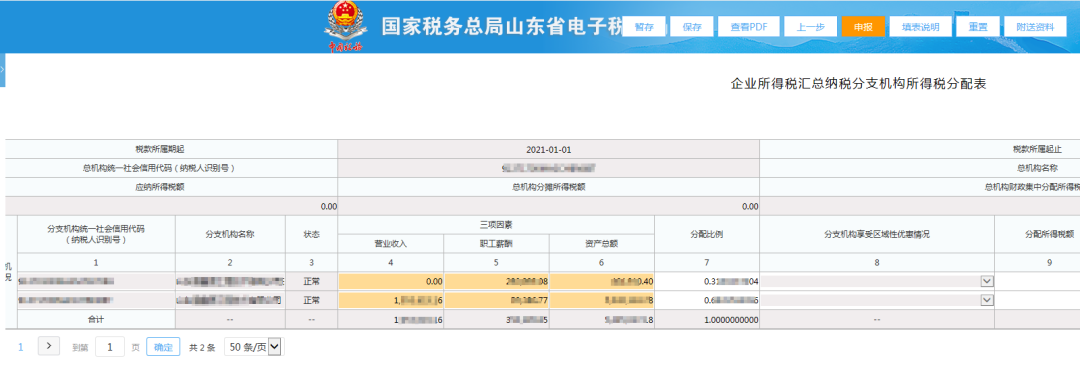Open the 50 条/页 page size dropdown
This screenshot has height=381, width=1080.
coord(253,347)
